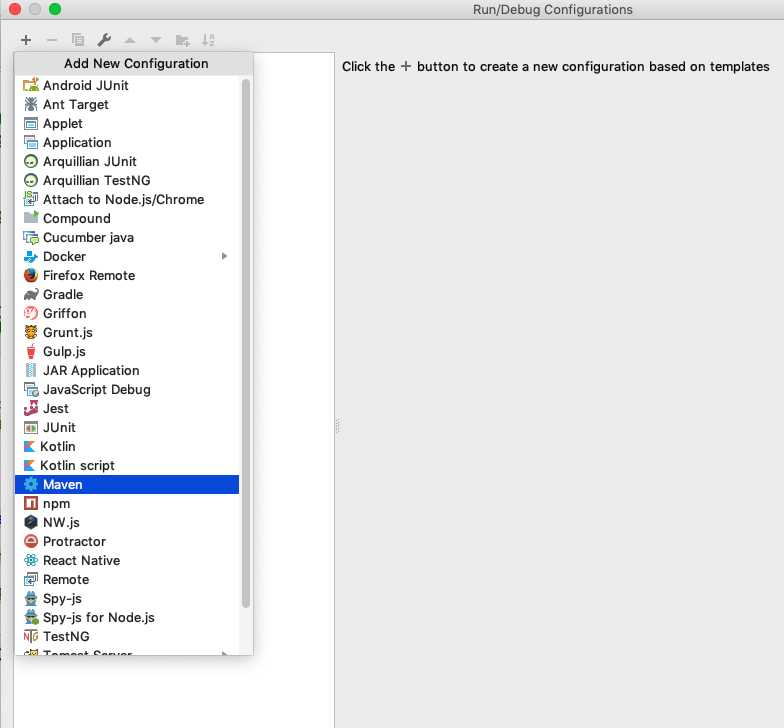
Task: Click the JUnit icon
Action: (x=31, y=427)
